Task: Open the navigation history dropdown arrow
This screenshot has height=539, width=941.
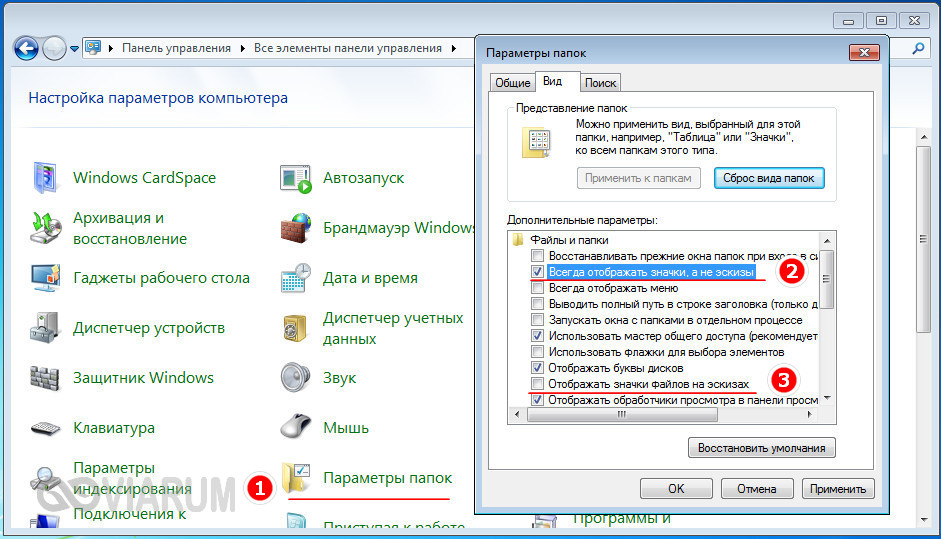Action: tap(74, 48)
